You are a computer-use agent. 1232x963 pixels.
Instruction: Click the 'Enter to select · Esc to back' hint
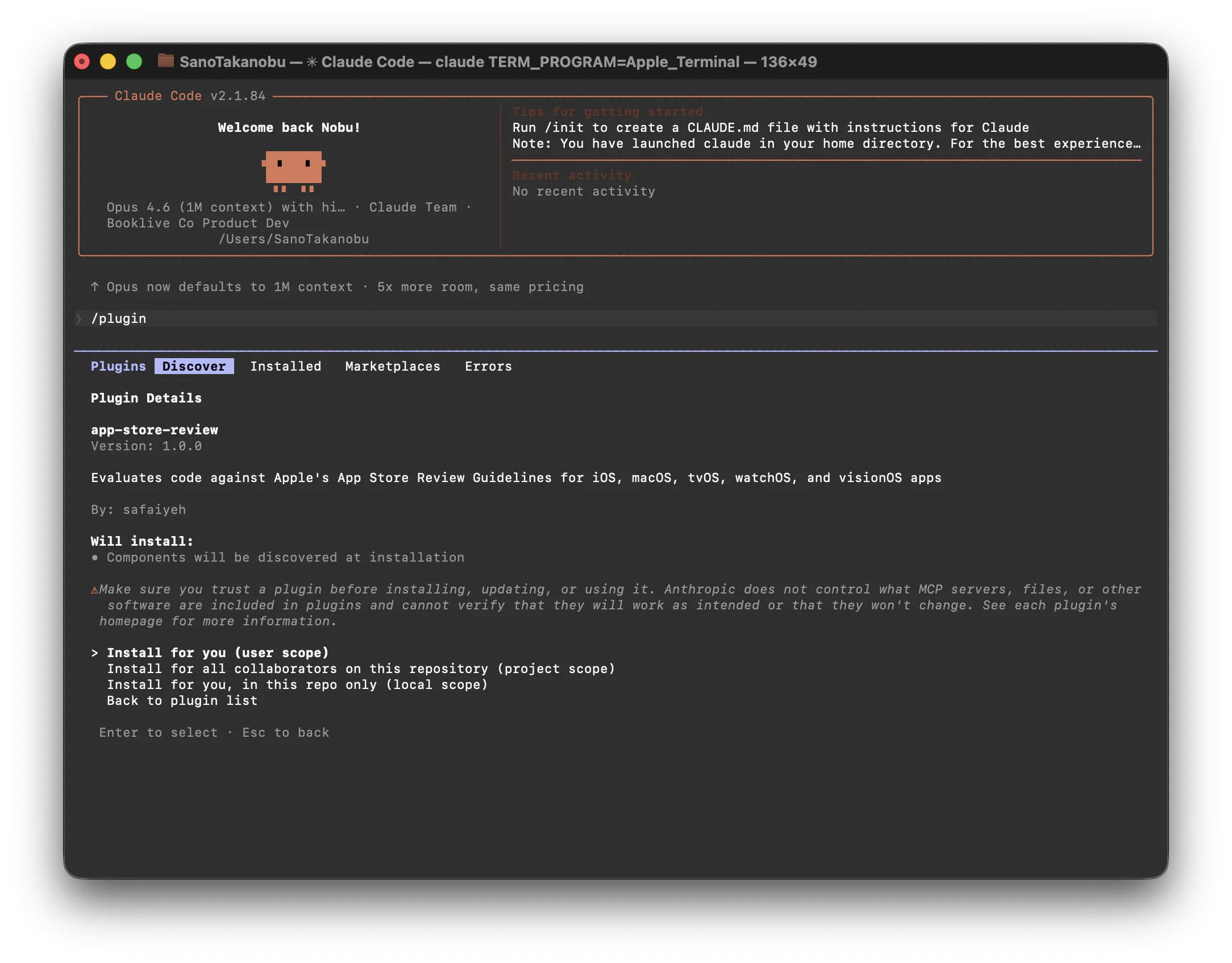[x=214, y=732]
